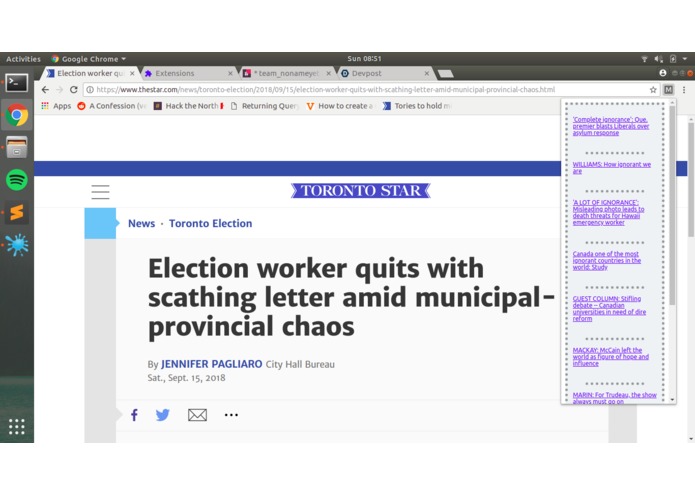Open 'MARIN: For Trudeau, the show' link

pos(614,398)
